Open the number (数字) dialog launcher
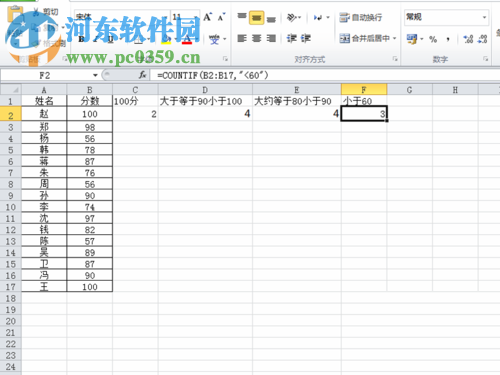Image resolution: width=500 pixels, height=375 pixels. click(x=485, y=59)
